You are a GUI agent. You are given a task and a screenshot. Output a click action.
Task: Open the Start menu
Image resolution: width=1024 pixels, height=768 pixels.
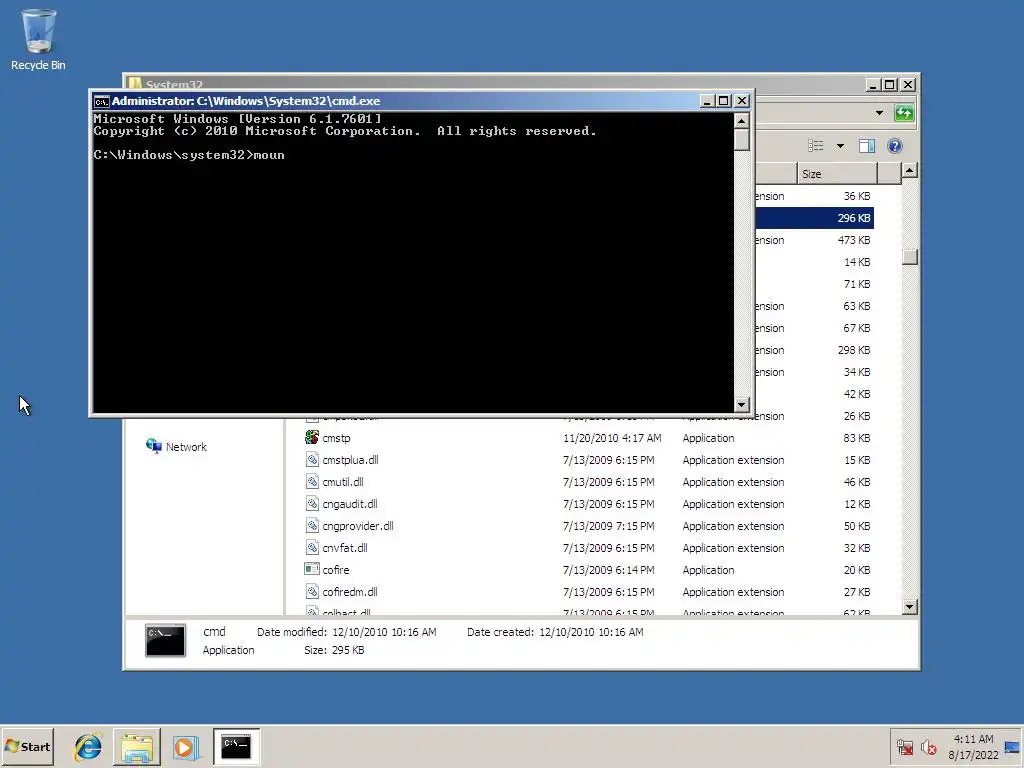pyautogui.click(x=27, y=746)
